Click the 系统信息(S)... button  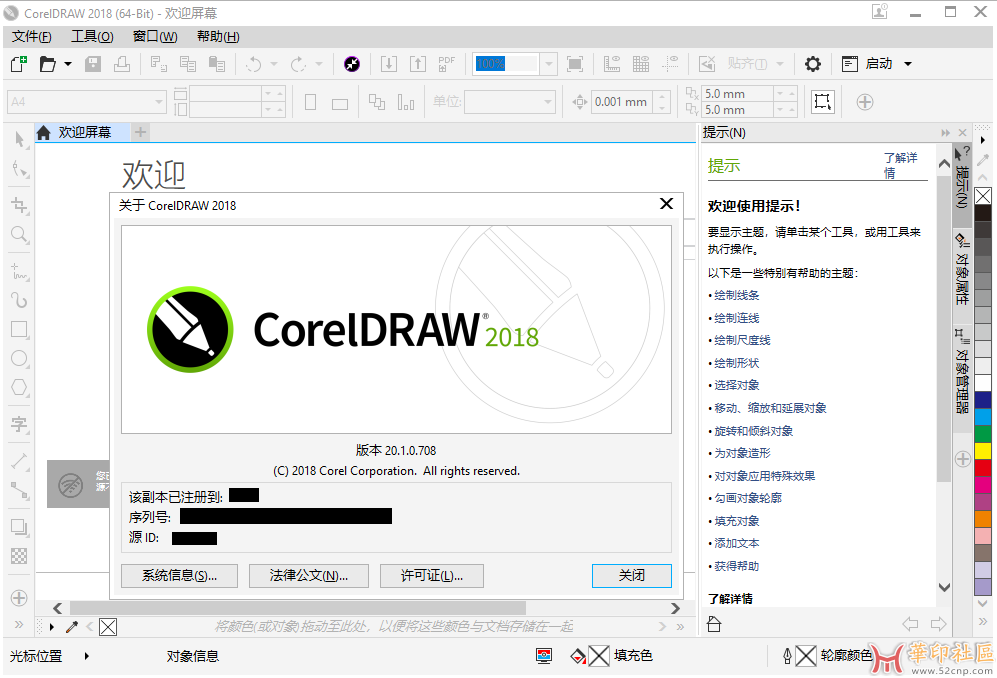tap(179, 576)
